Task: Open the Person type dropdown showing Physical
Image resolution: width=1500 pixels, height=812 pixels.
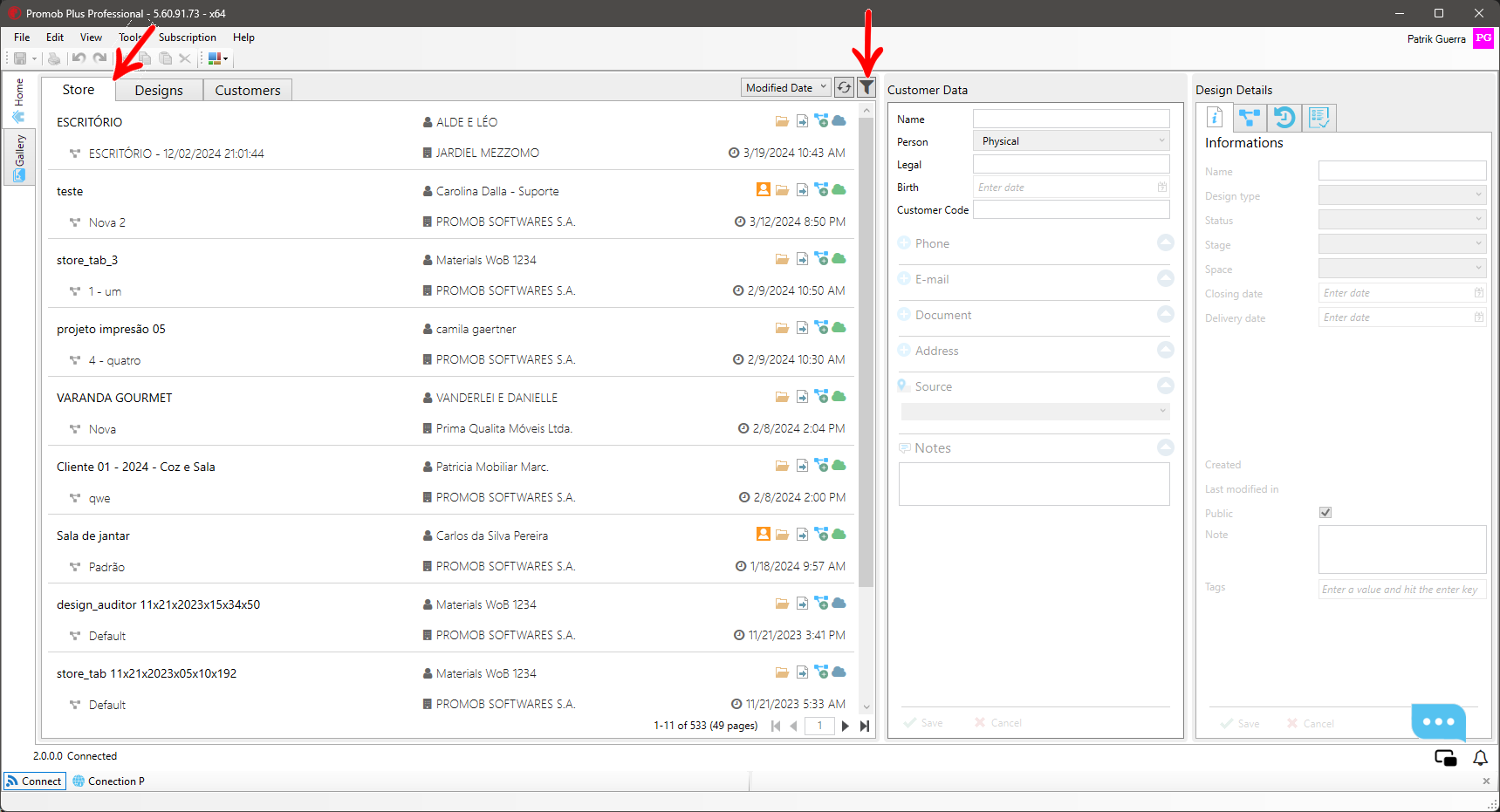Action: [1071, 140]
